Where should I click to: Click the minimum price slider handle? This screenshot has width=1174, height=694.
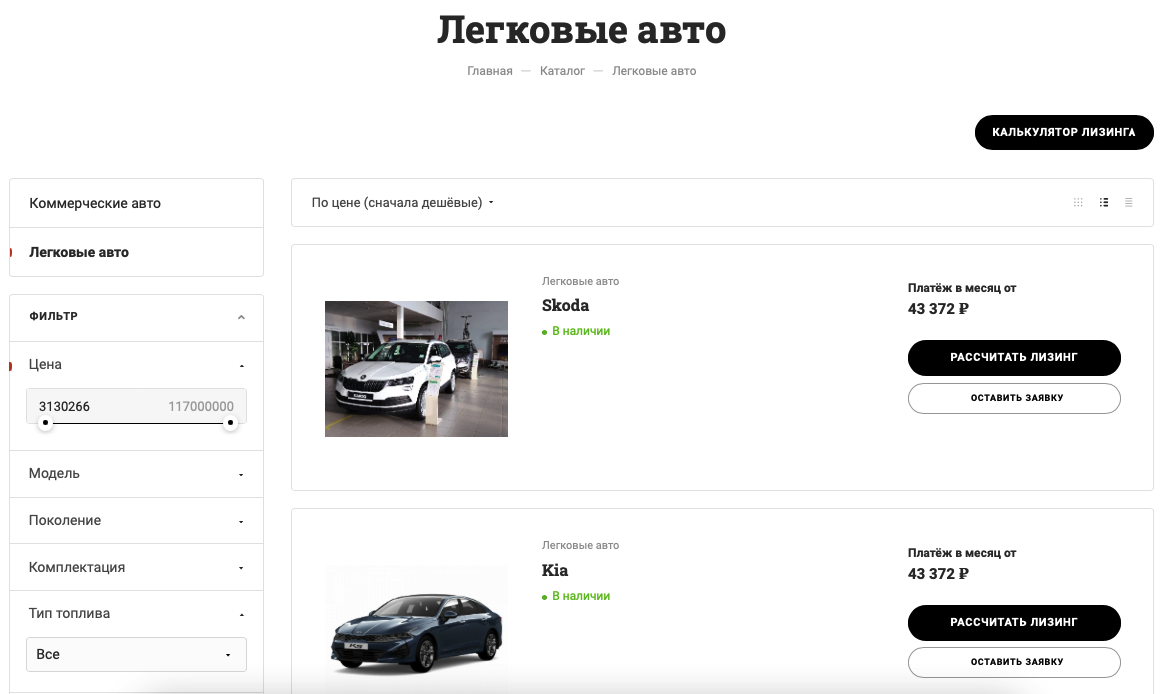[45, 423]
